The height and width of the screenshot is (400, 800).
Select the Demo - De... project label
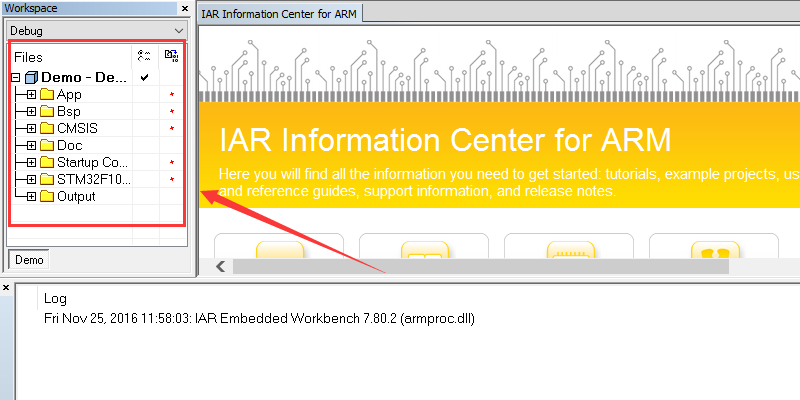[84, 78]
